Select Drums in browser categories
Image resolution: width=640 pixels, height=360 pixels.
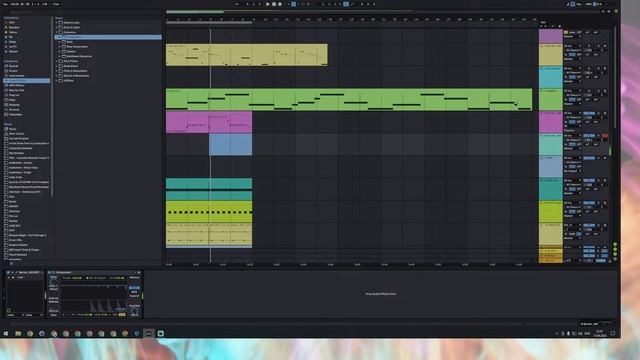tap(13, 71)
